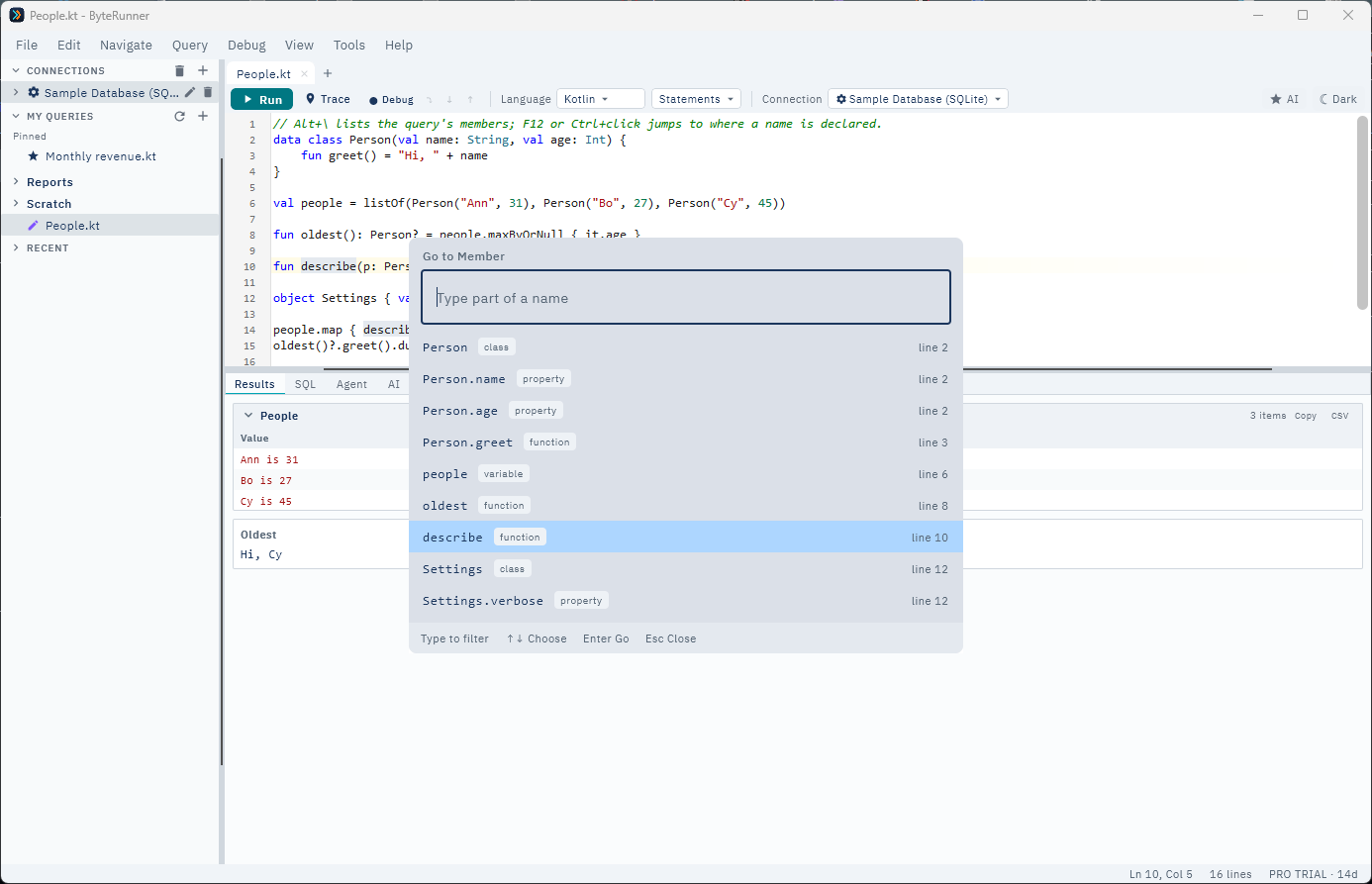
Task: Copy the People results
Action: 1306,416
